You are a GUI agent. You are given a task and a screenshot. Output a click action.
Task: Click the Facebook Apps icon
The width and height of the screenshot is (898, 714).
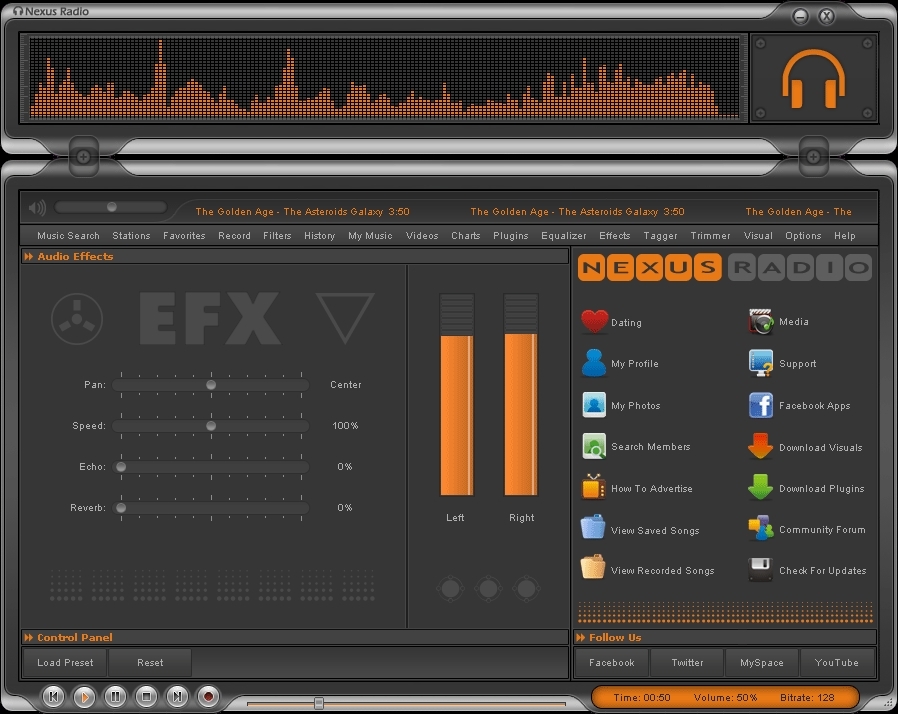(x=761, y=405)
